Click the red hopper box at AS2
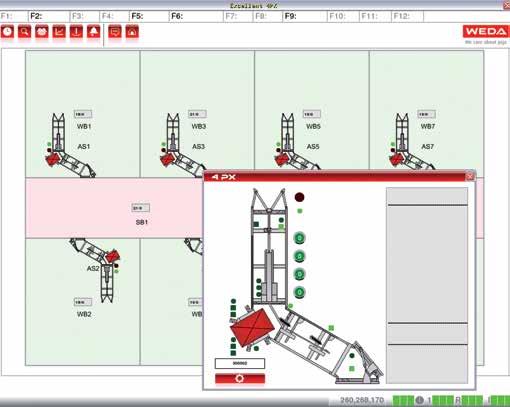The width and height of the screenshot is (510, 407). click(112, 256)
